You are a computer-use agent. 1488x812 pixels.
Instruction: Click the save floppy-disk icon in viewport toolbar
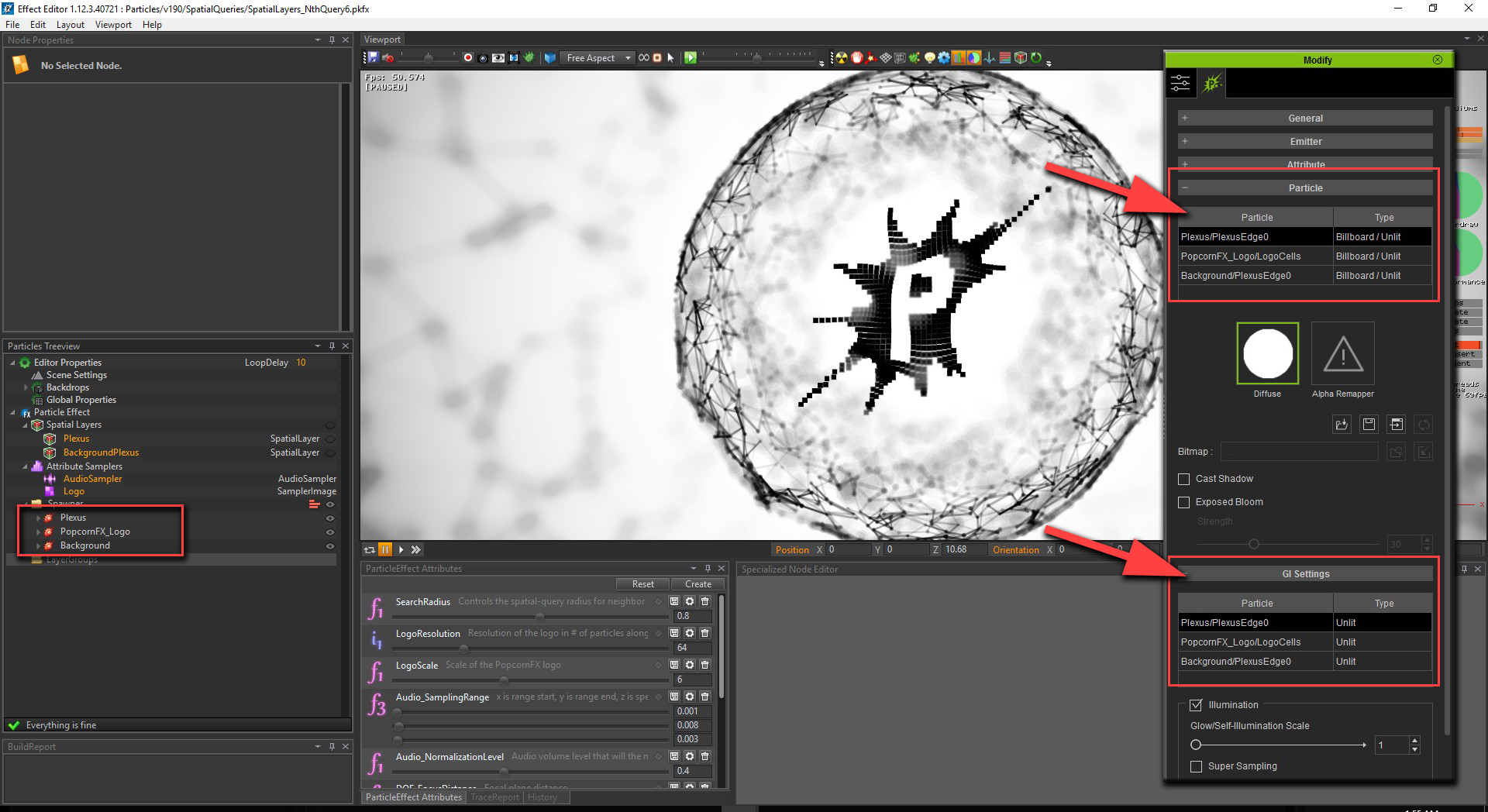point(373,57)
